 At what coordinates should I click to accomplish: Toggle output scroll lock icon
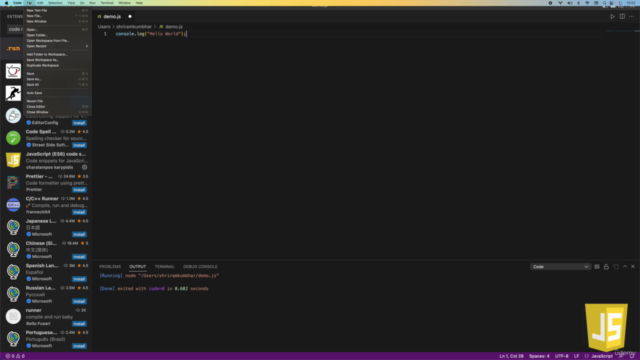[x=606, y=267]
